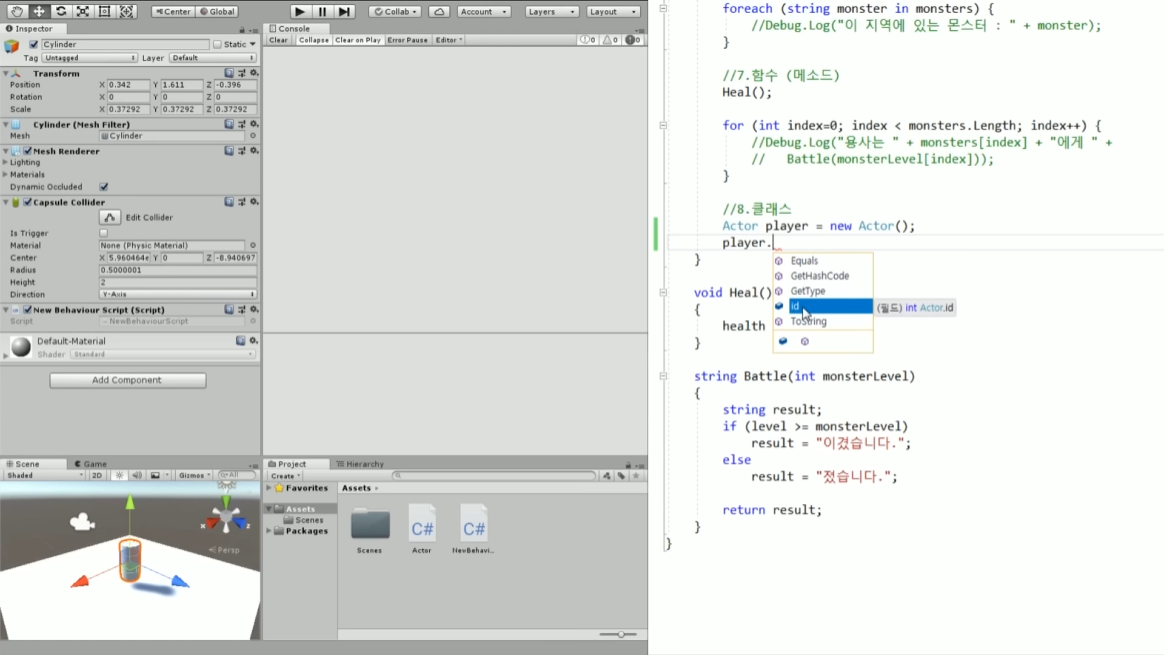Toggle New Behaviour Script enabled checkbox

pyautogui.click(x=27, y=309)
